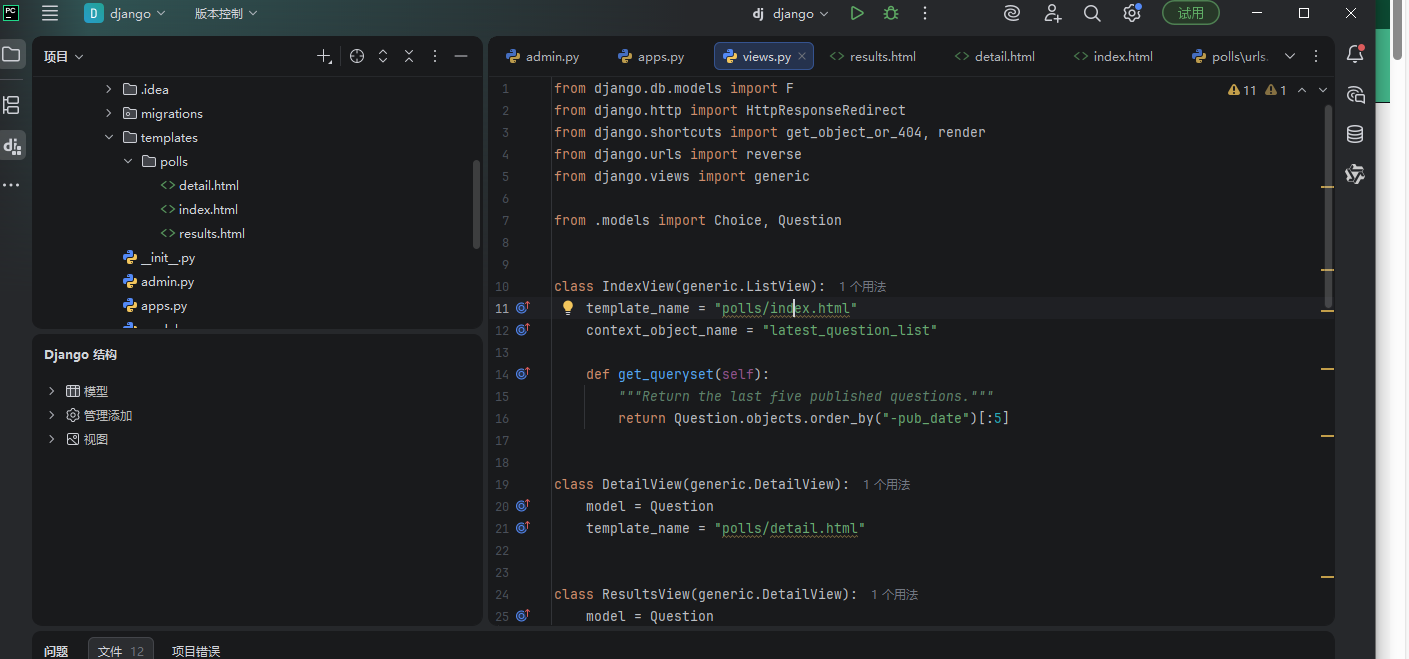
Task: Open the dj django run configuration dropdown
Action: pyautogui.click(x=791, y=13)
